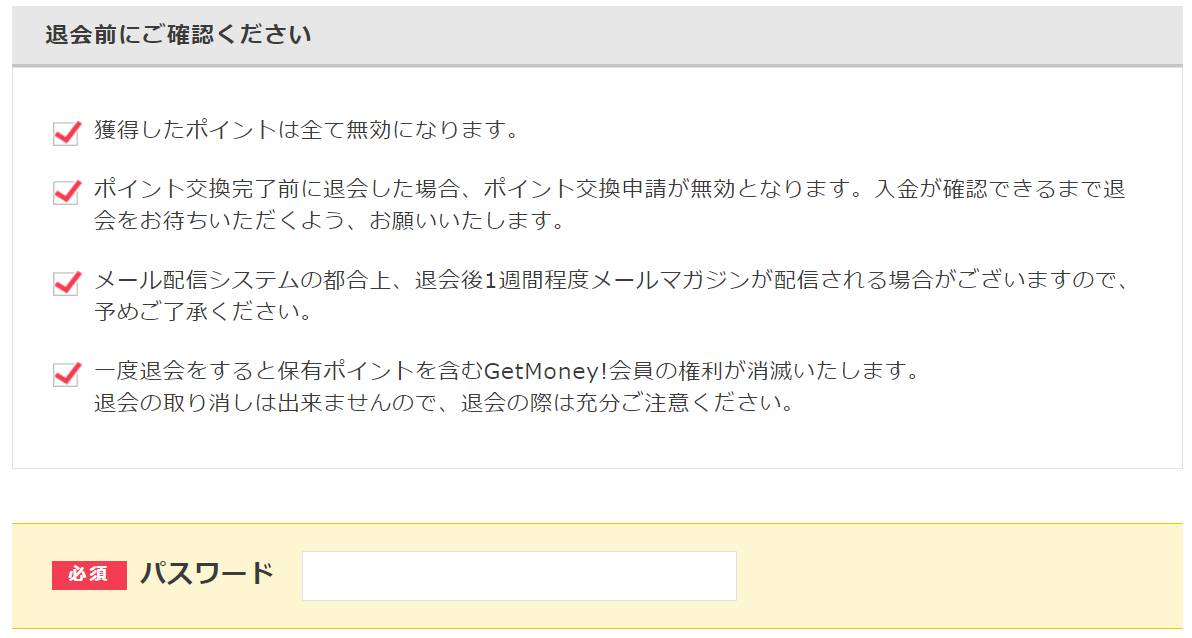
Task: Click the 退会前にご確認ください header
Action: tap(179, 35)
